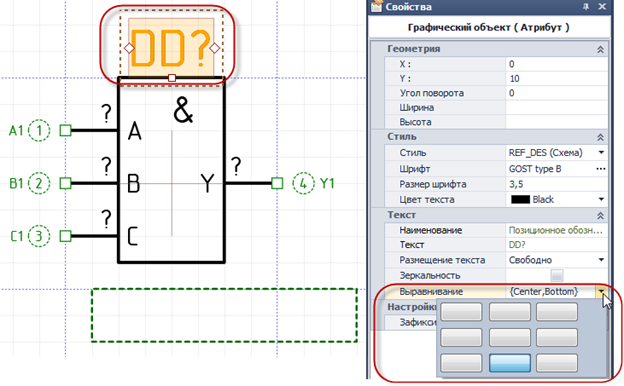624x386 pixels.
Task: Select bottom-left alignment button in grid
Action: (461, 363)
